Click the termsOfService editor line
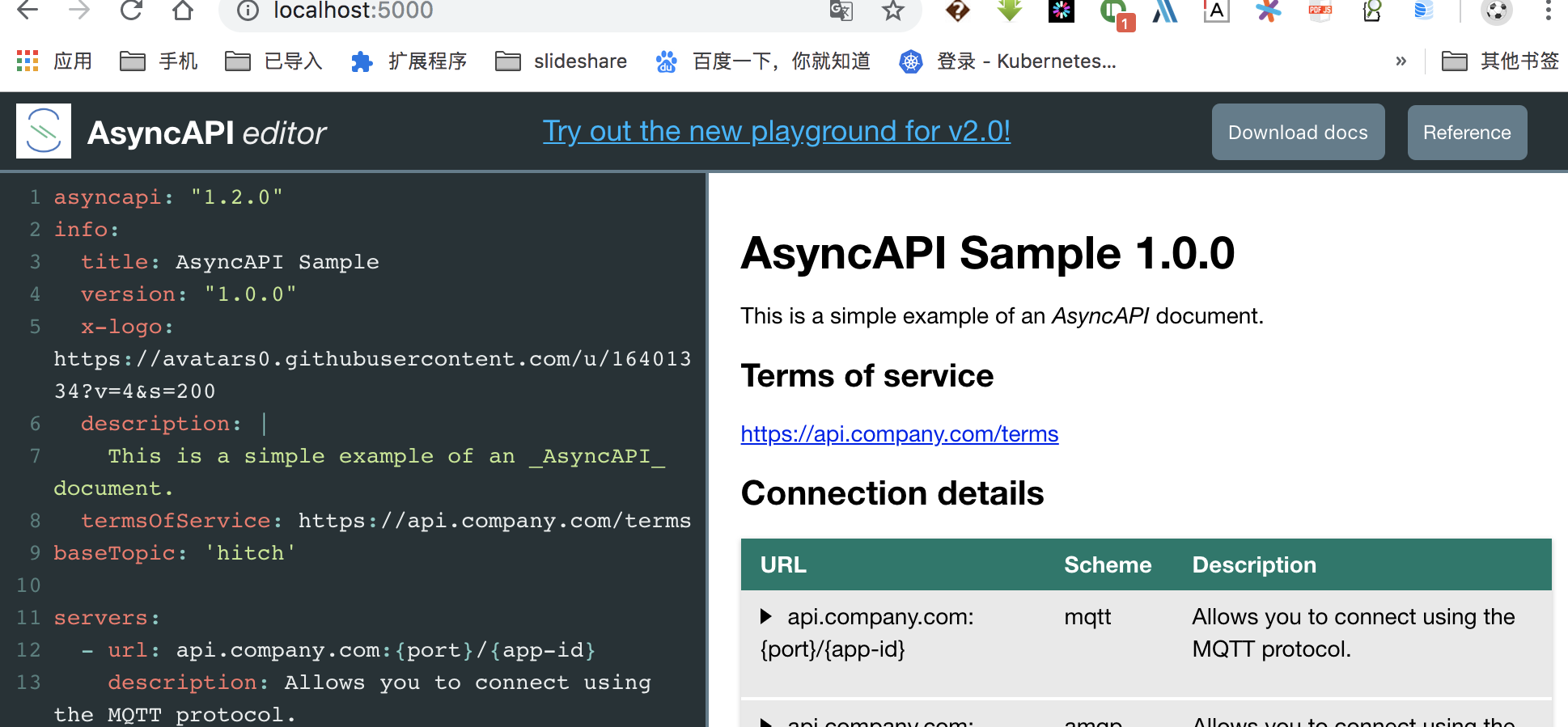1568x727 pixels. coord(386,521)
